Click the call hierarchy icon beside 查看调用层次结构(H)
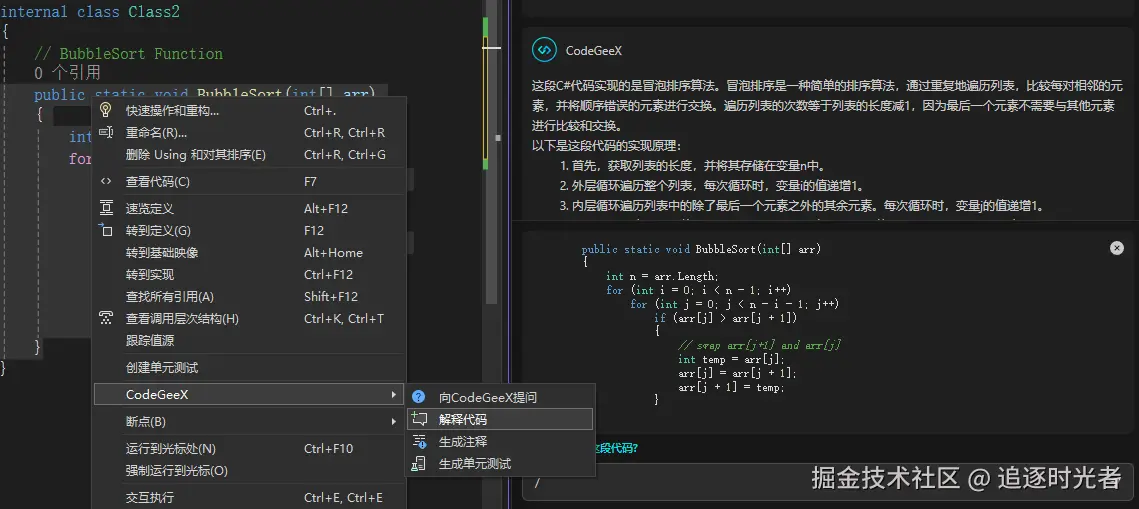Screen dimensions: 1139x509 [106, 318]
